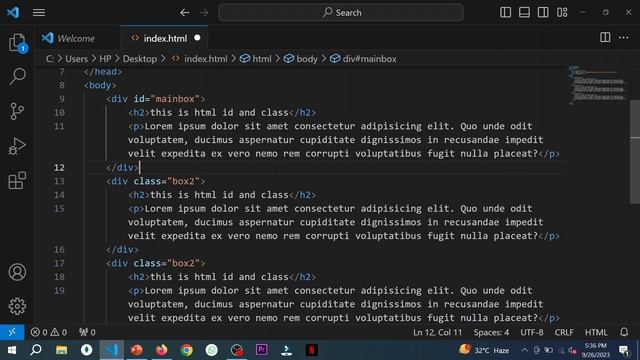Click the VS Code taskbar icon

pos(112,350)
